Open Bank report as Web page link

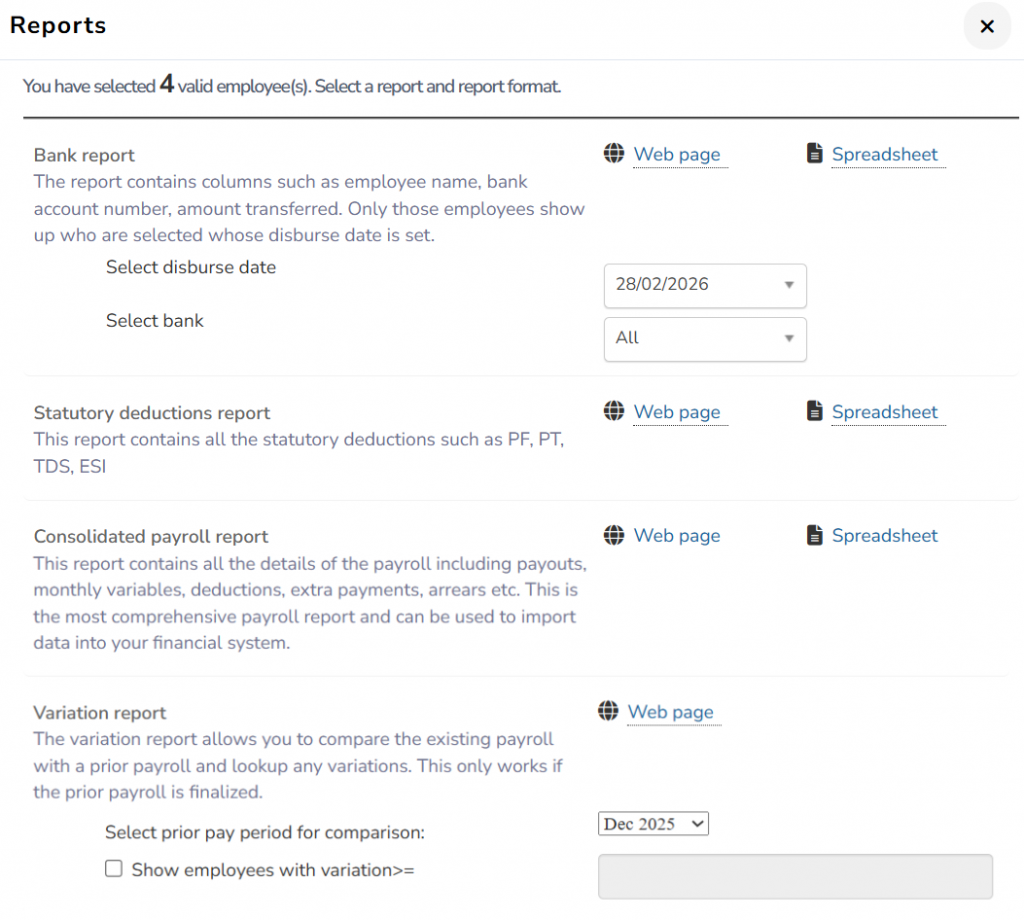coord(677,154)
